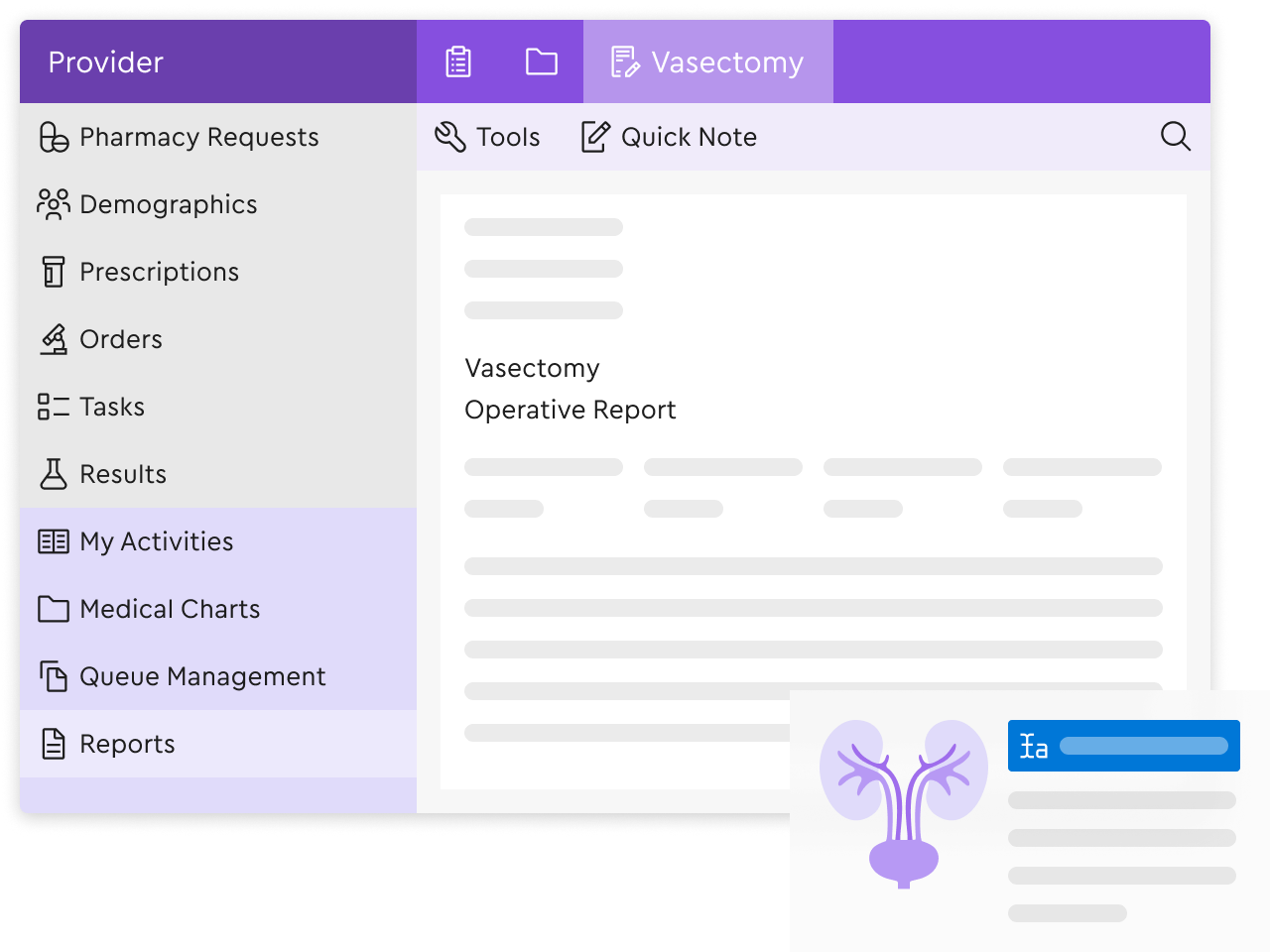Click the blue translate icon in the popup
The width and height of the screenshot is (1270, 952).
click(x=1033, y=745)
